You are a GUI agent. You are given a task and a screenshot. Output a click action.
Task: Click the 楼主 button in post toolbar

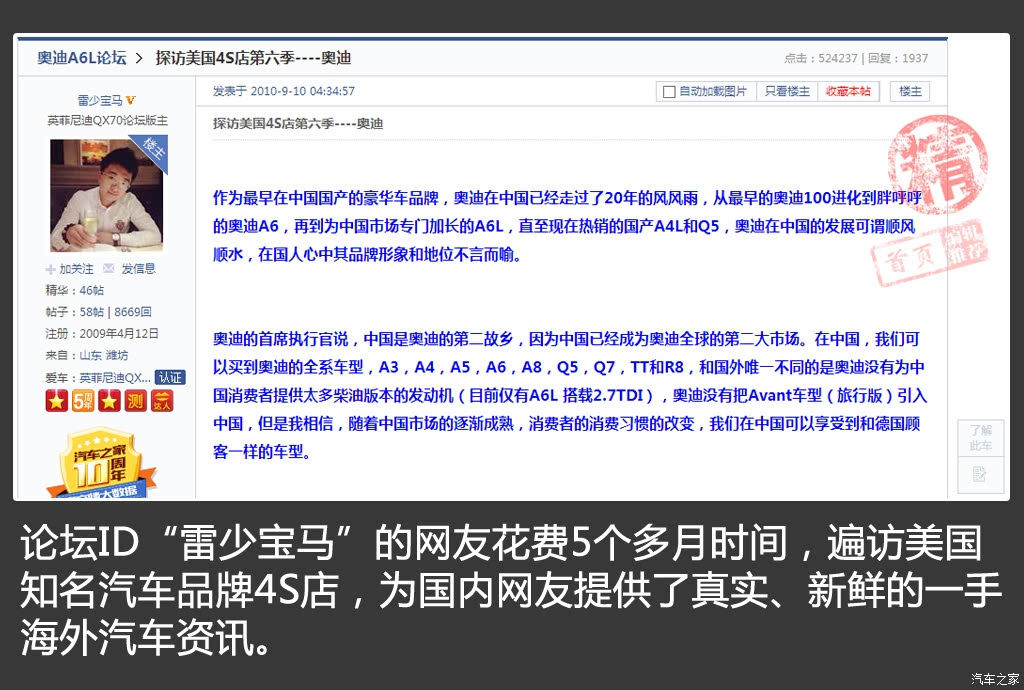click(910, 91)
